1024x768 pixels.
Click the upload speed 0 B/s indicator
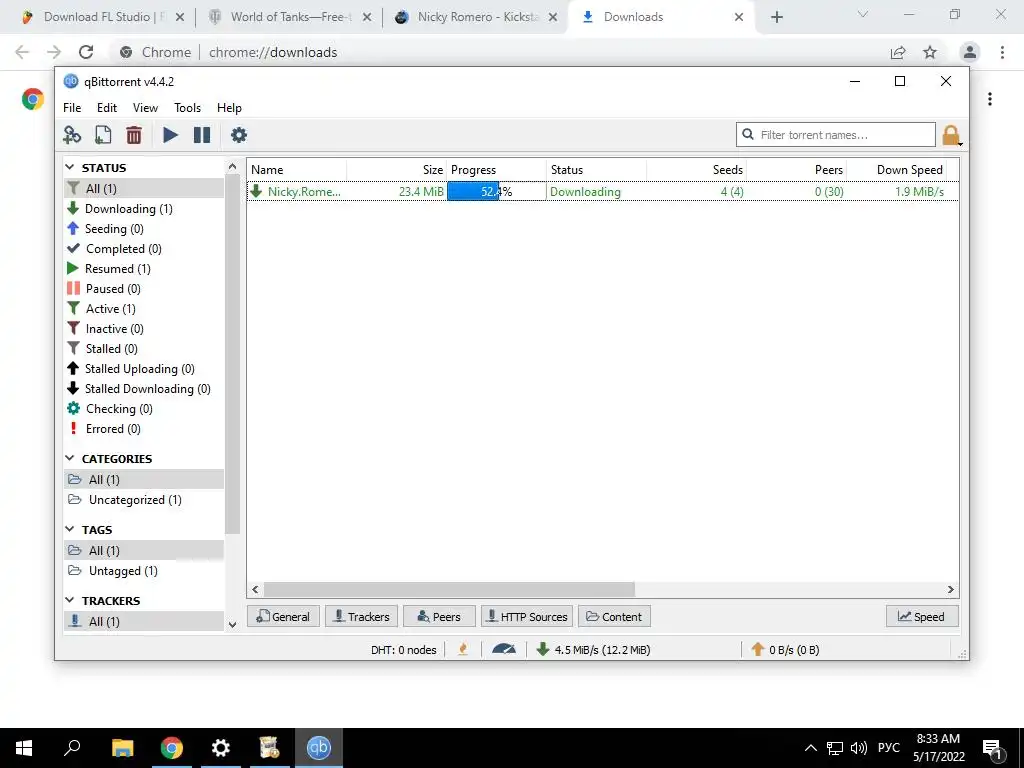pyautogui.click(x=785, y=650)
